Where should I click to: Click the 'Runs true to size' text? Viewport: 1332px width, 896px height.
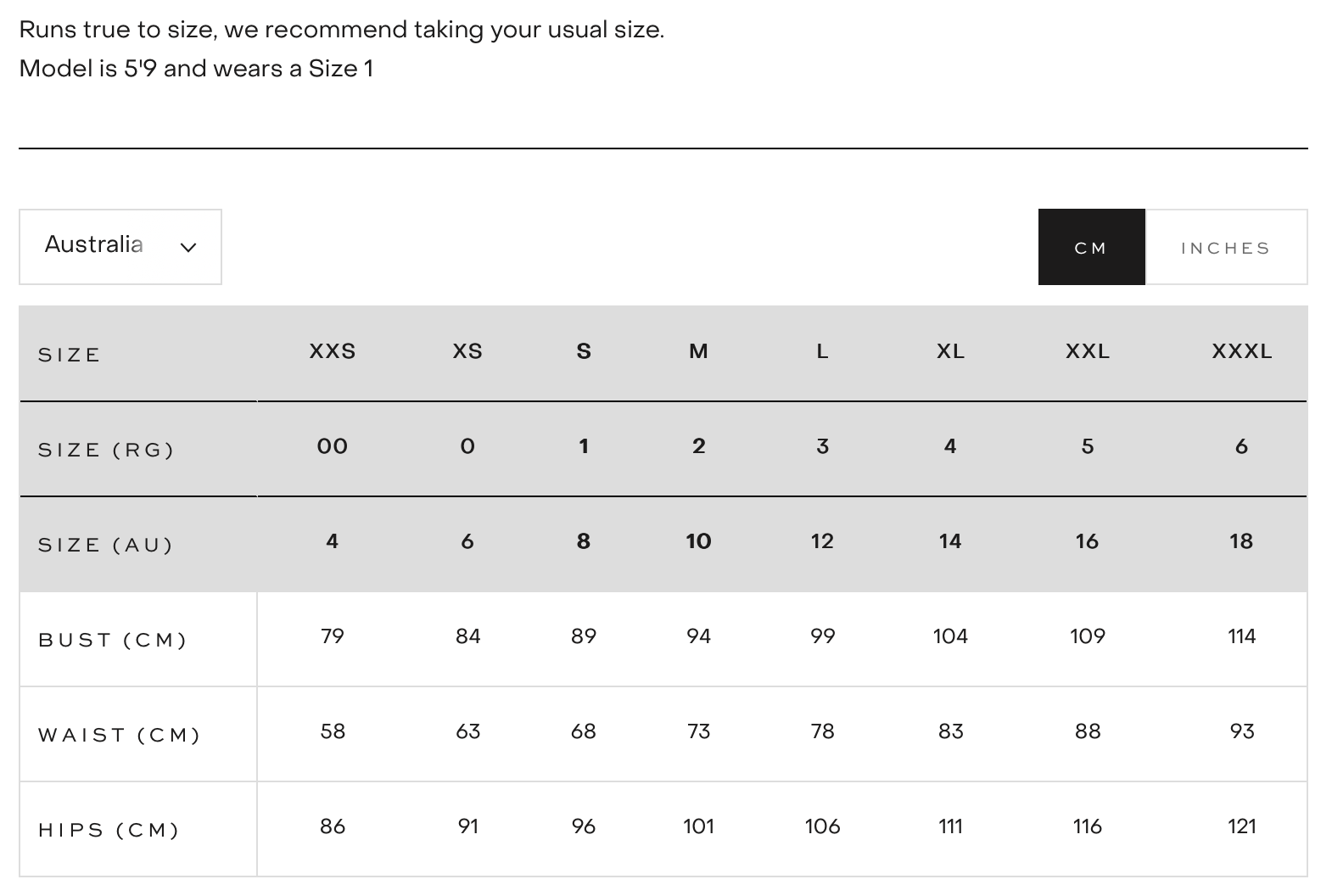pos(341,30)
